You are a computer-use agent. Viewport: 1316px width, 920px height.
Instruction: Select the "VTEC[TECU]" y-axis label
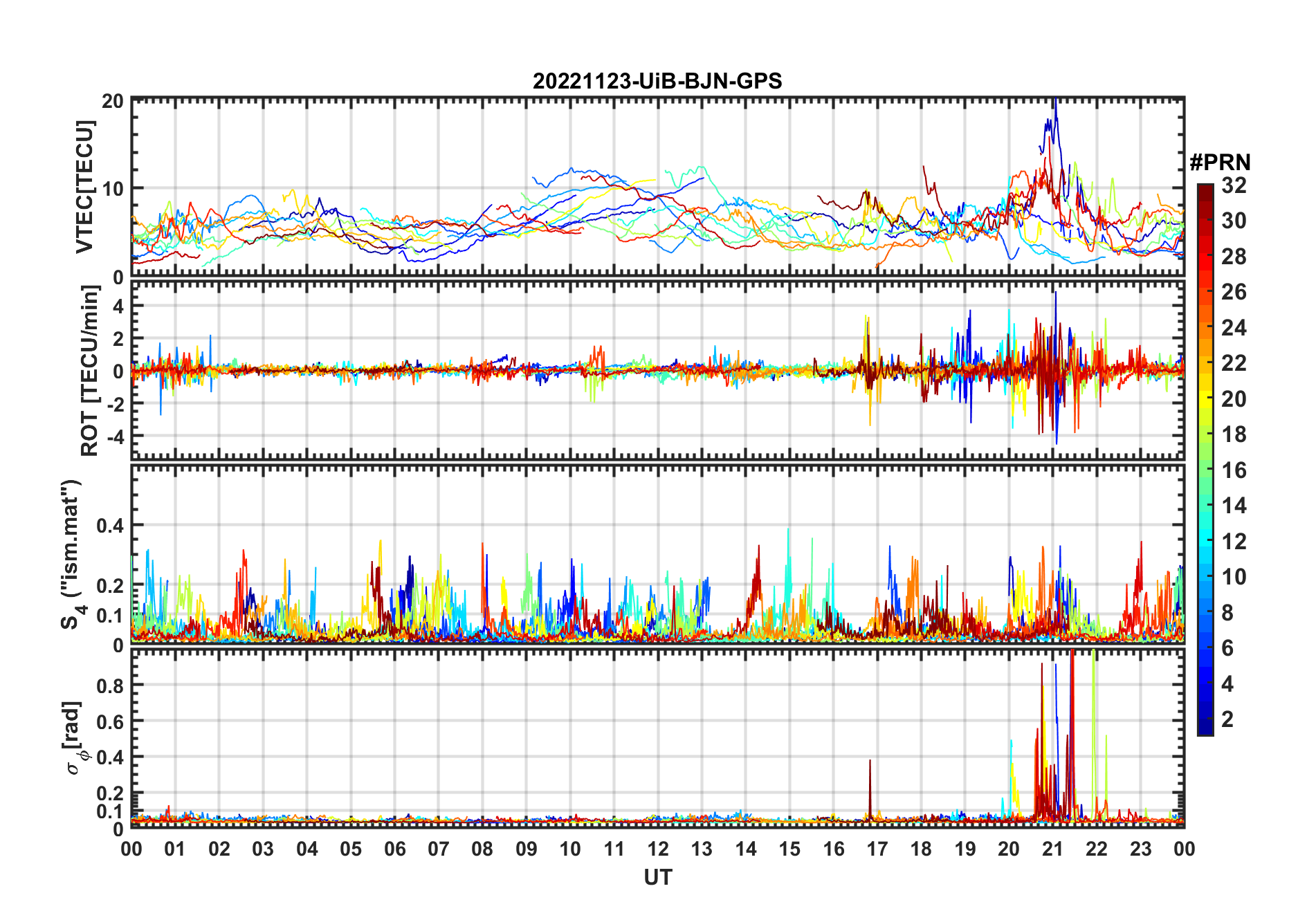[84, 187]
